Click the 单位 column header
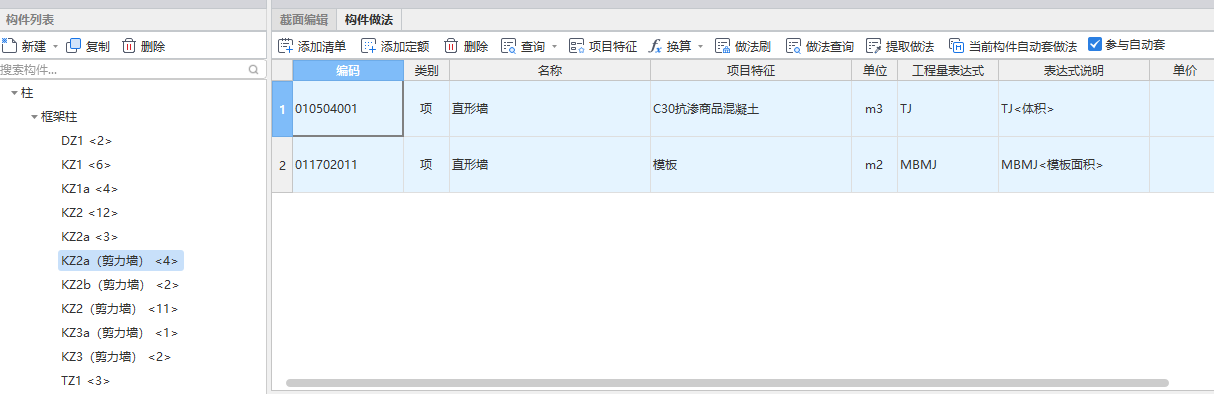The height and width of the screenshot is (394, 1214). tap(874, 70)
